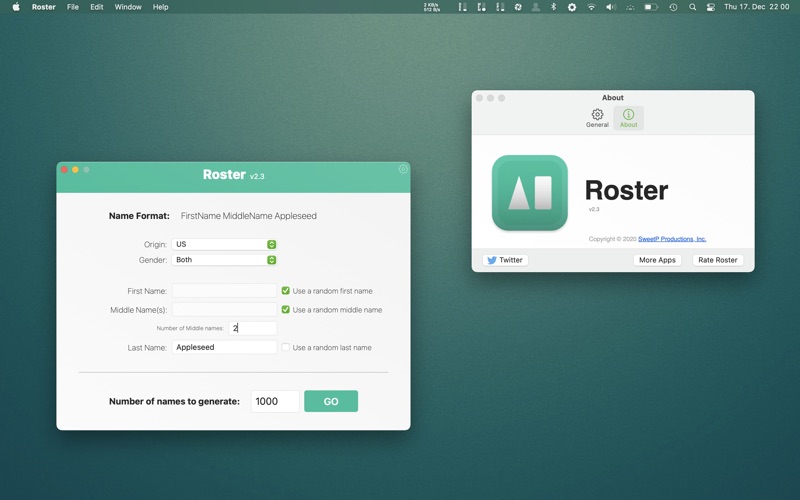
Task: Switch to General preferences tab
Action: tap(597, 118)
